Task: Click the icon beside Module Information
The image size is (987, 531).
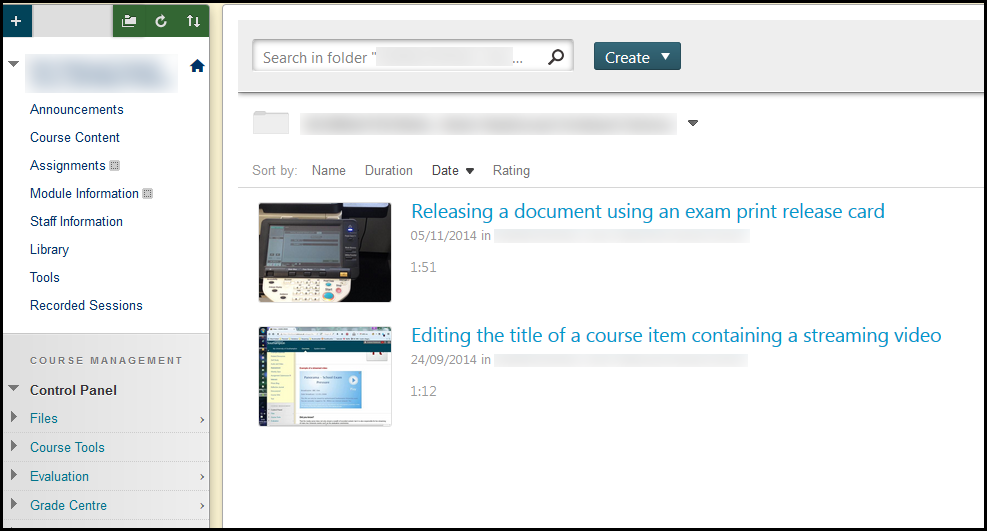Action: coord(148,194)
